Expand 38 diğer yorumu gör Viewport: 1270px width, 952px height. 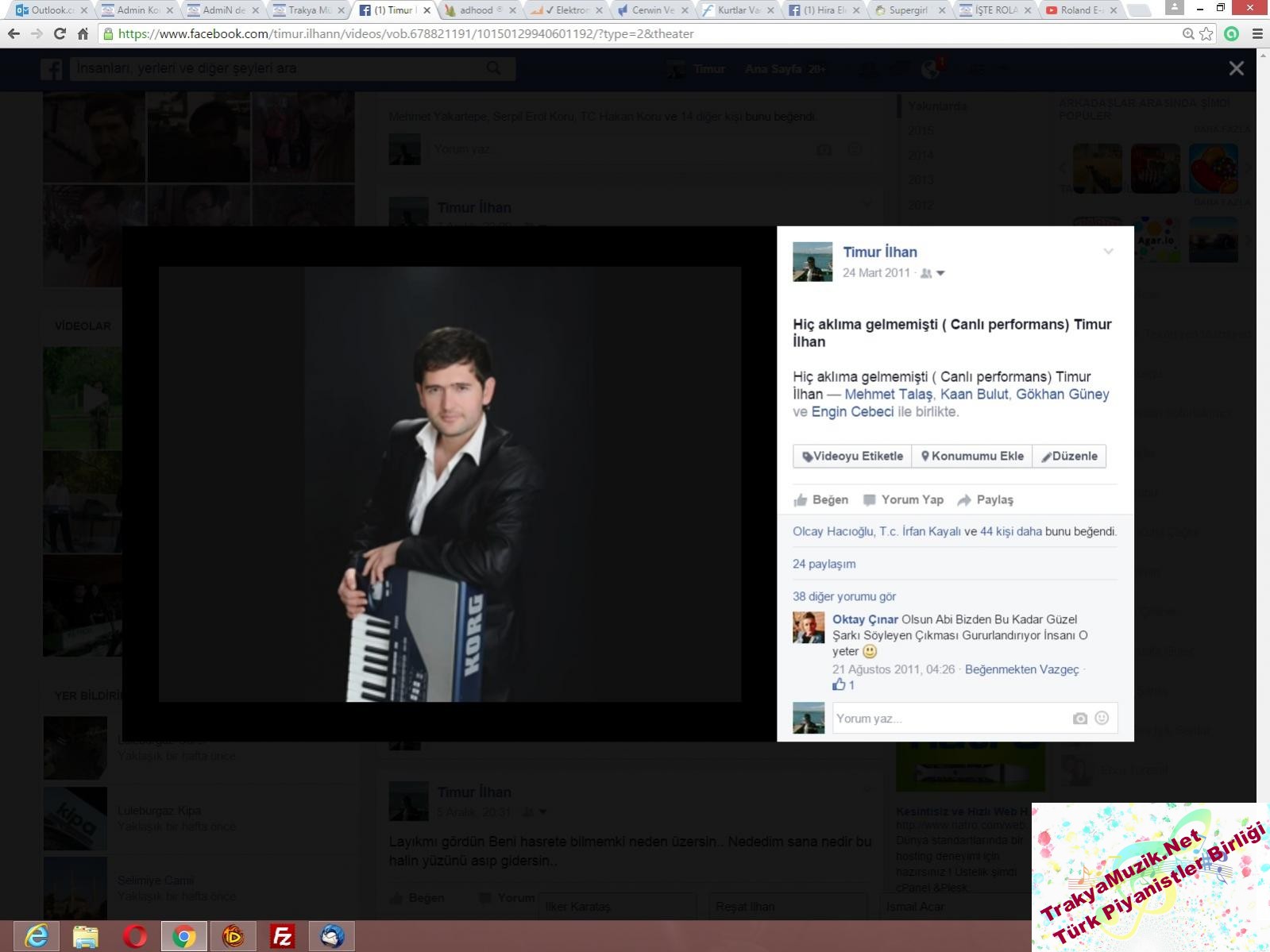pos(843,596)
